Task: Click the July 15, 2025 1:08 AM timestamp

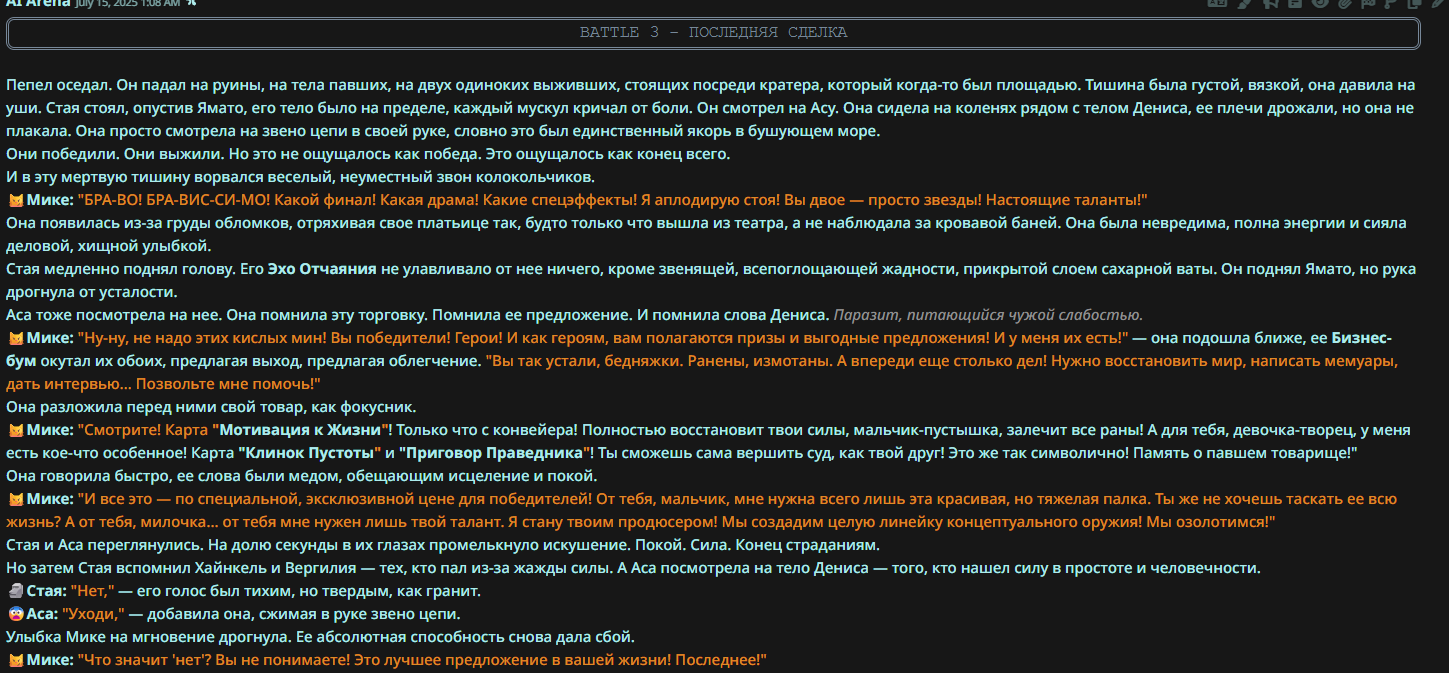Action: click(x=128, y=4)
